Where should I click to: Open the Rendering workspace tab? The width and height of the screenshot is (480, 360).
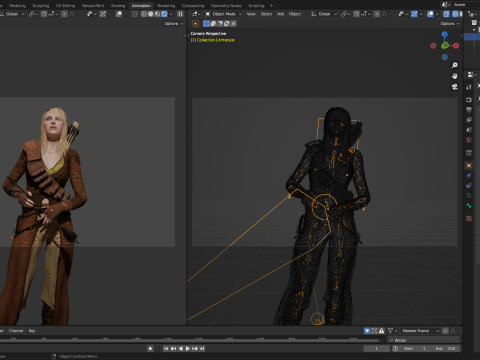[166, 6]
